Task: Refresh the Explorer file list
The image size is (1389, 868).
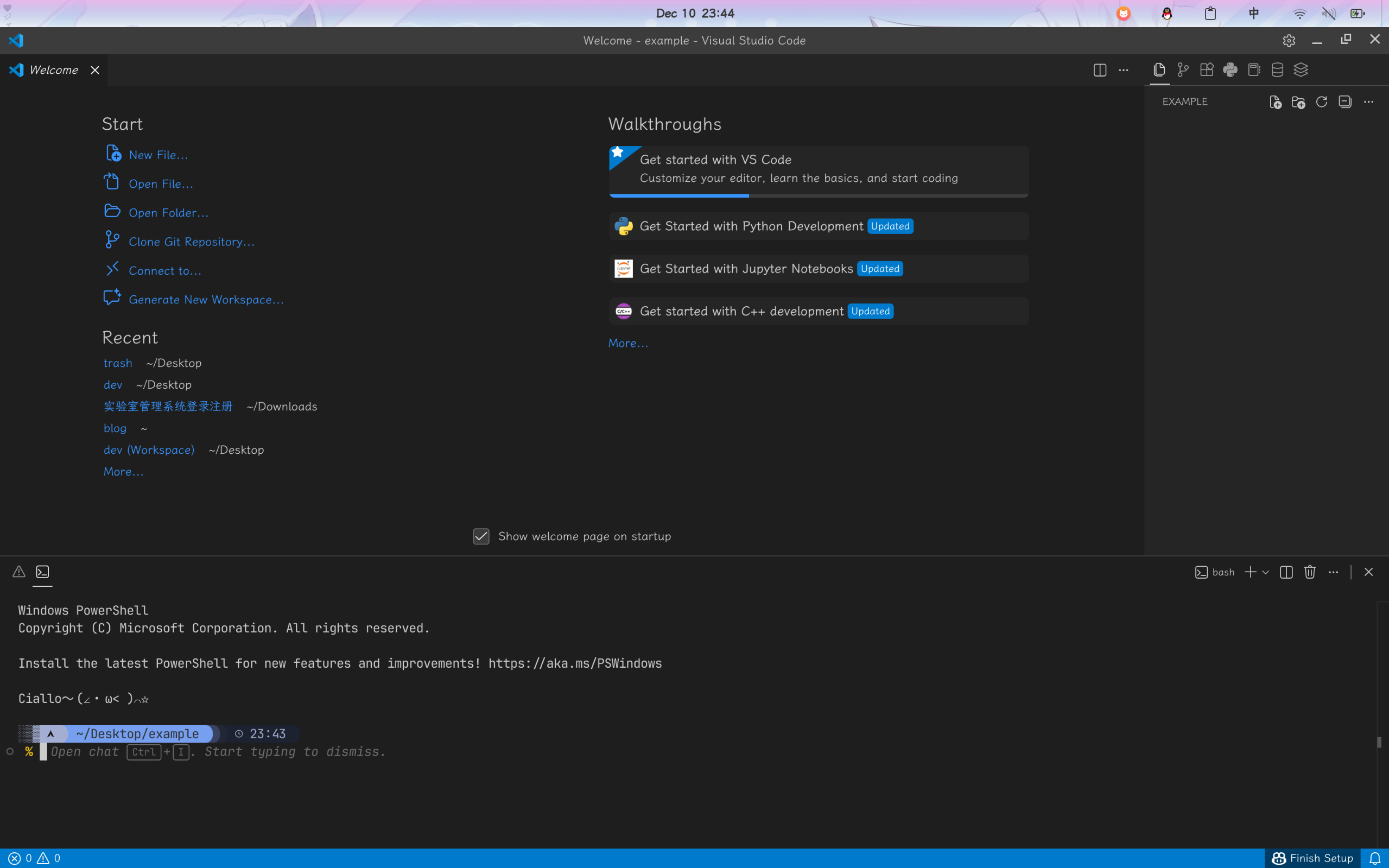Action: 1322,102
